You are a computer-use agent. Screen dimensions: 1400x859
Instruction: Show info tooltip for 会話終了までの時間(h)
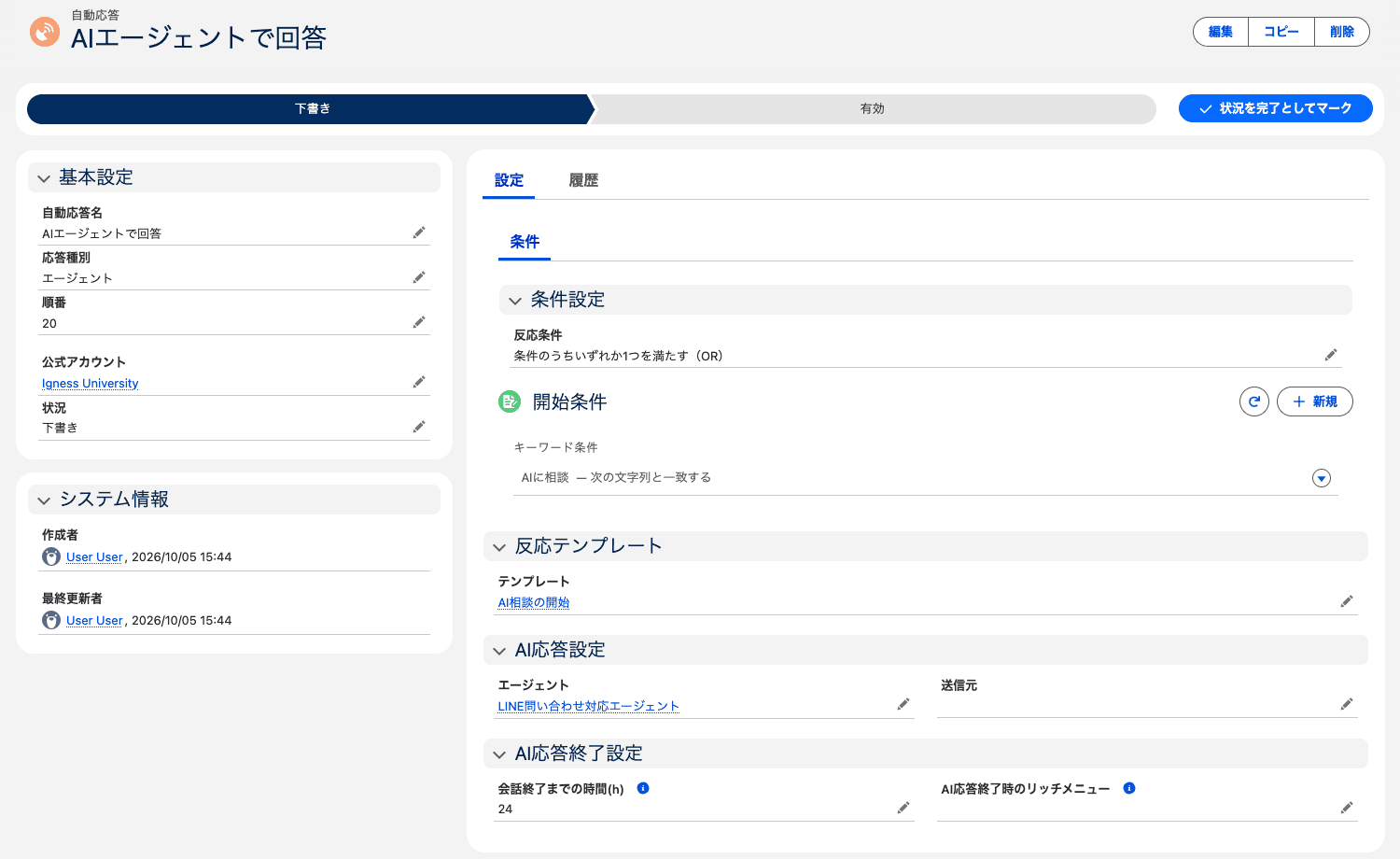click(643, 788)
